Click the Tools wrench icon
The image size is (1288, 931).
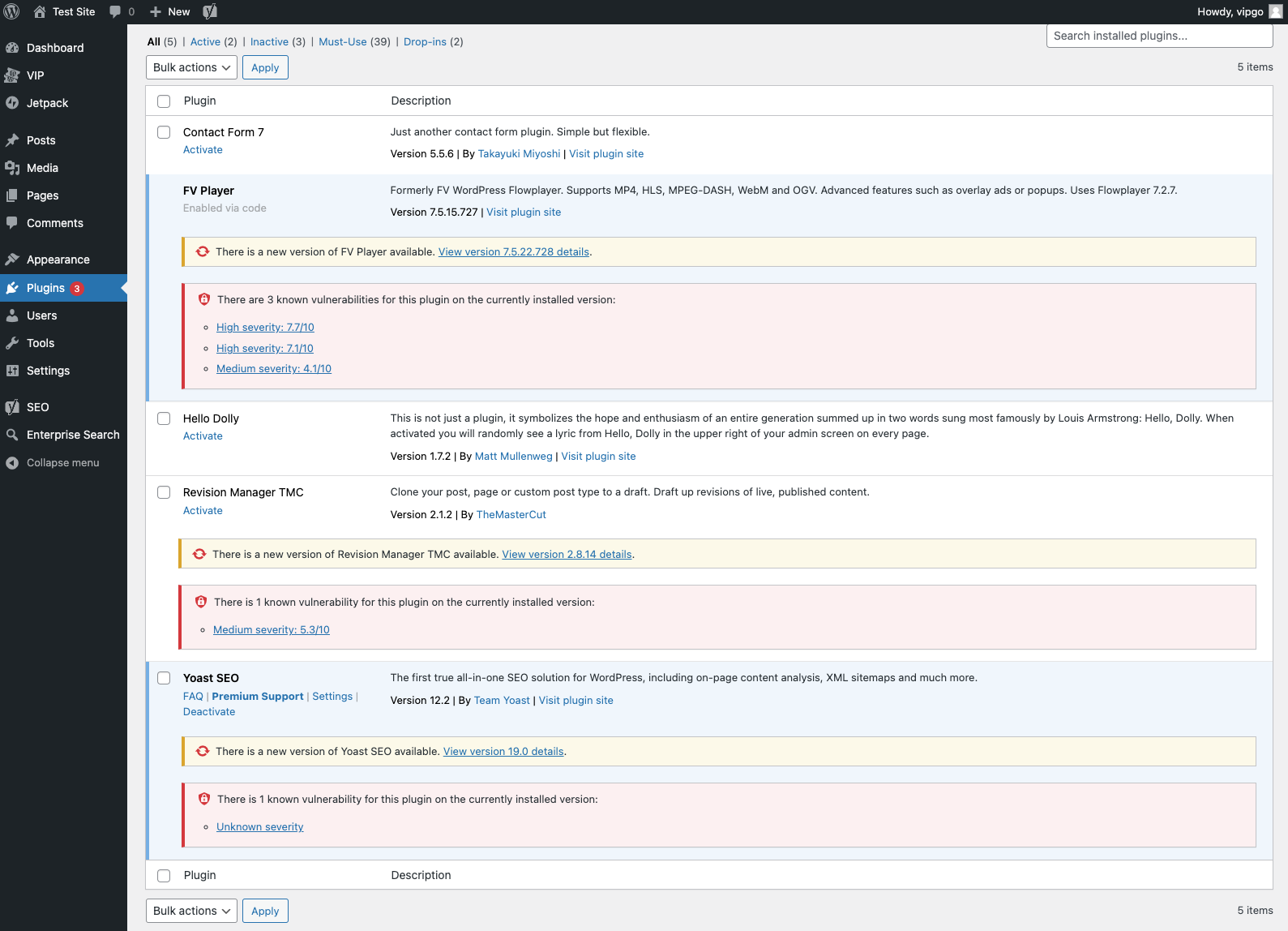(12, 343)
